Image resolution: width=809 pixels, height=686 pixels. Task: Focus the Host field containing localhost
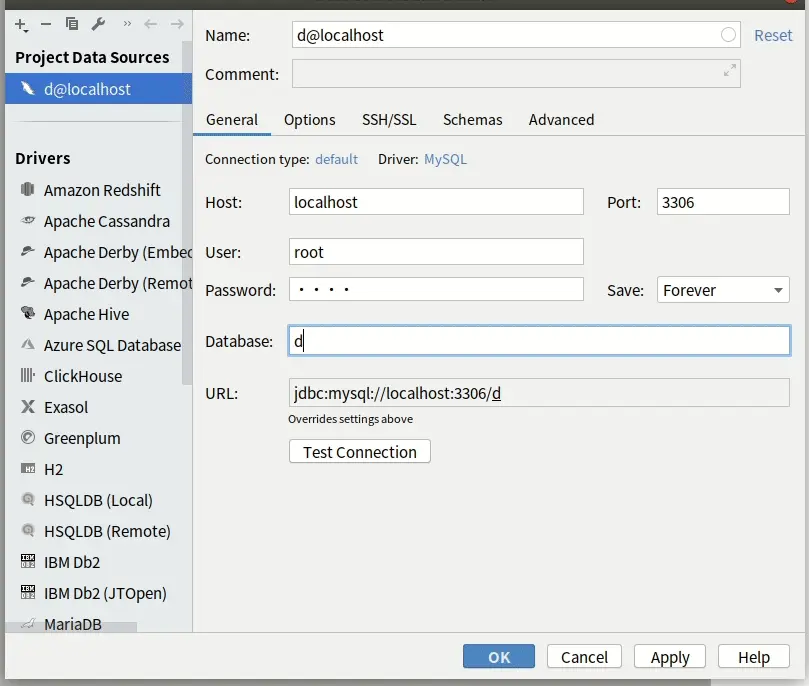[x=436, y=202]
